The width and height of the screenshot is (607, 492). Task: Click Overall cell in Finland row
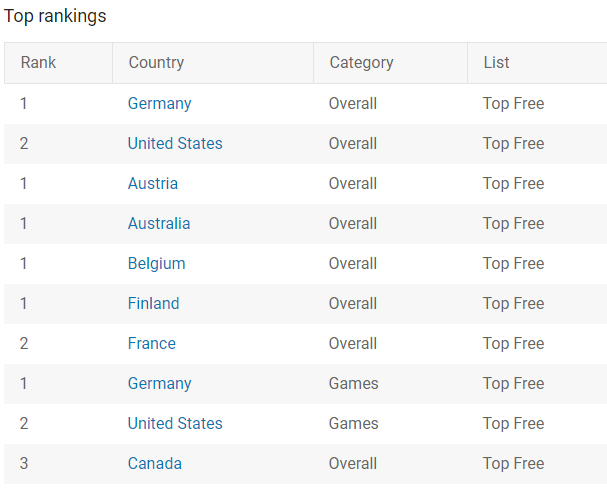coord(353,303)
